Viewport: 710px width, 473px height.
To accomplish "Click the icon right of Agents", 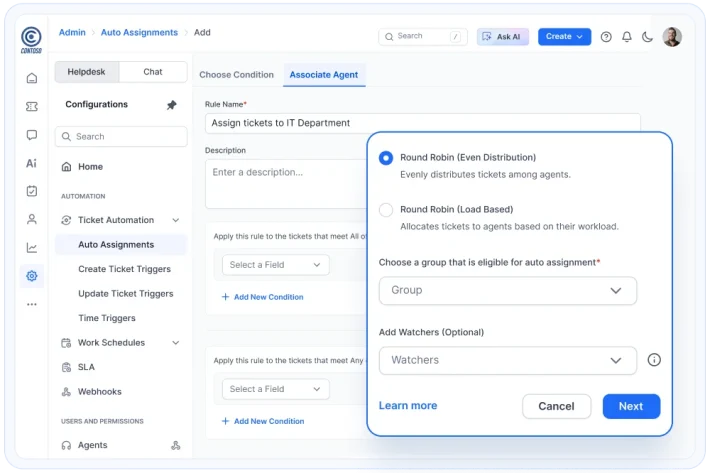I will [176, 445].
